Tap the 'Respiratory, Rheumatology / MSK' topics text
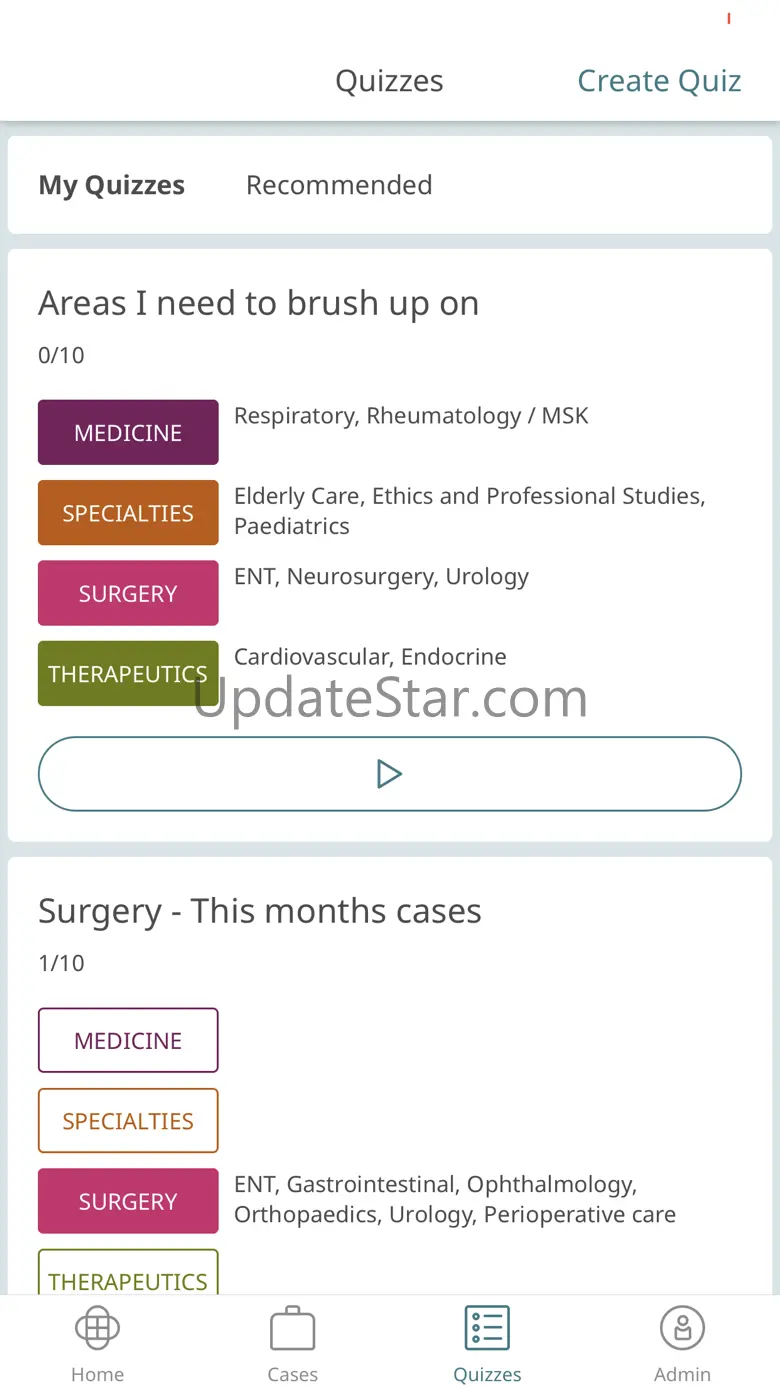 pyautogui.click(x=411, y=416)
